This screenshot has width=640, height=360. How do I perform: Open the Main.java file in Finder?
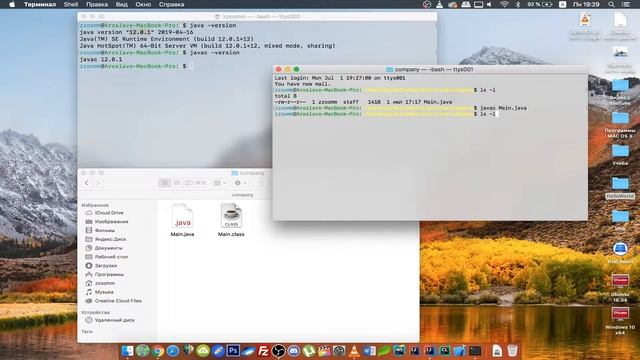coord(182,220)
